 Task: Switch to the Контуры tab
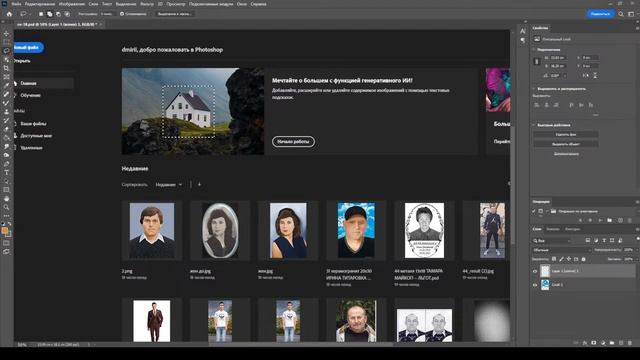pyautogui.click(x=573, y=229)
